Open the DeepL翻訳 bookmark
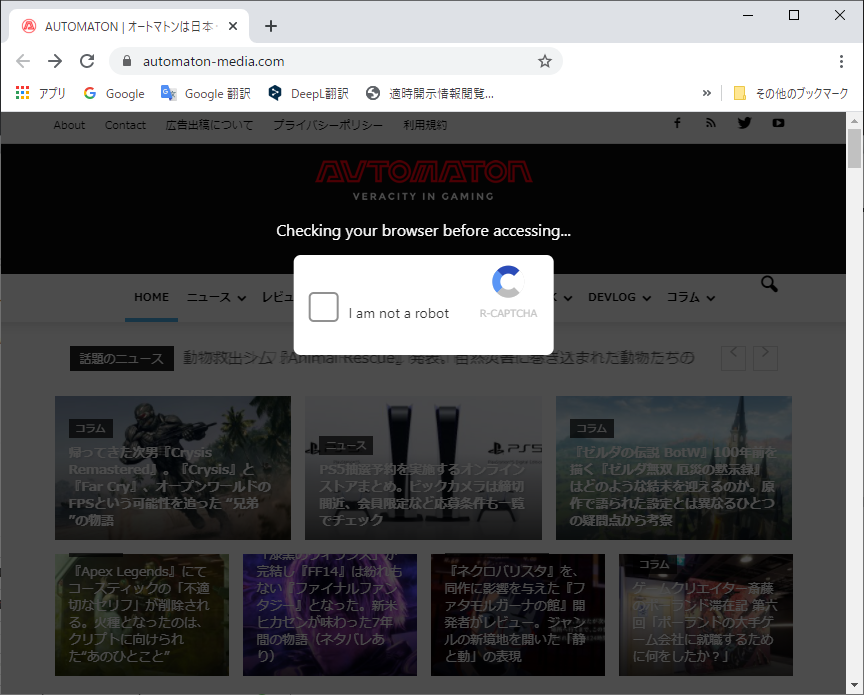Viewport: 864px width, 695px height. tap(308, 93)
